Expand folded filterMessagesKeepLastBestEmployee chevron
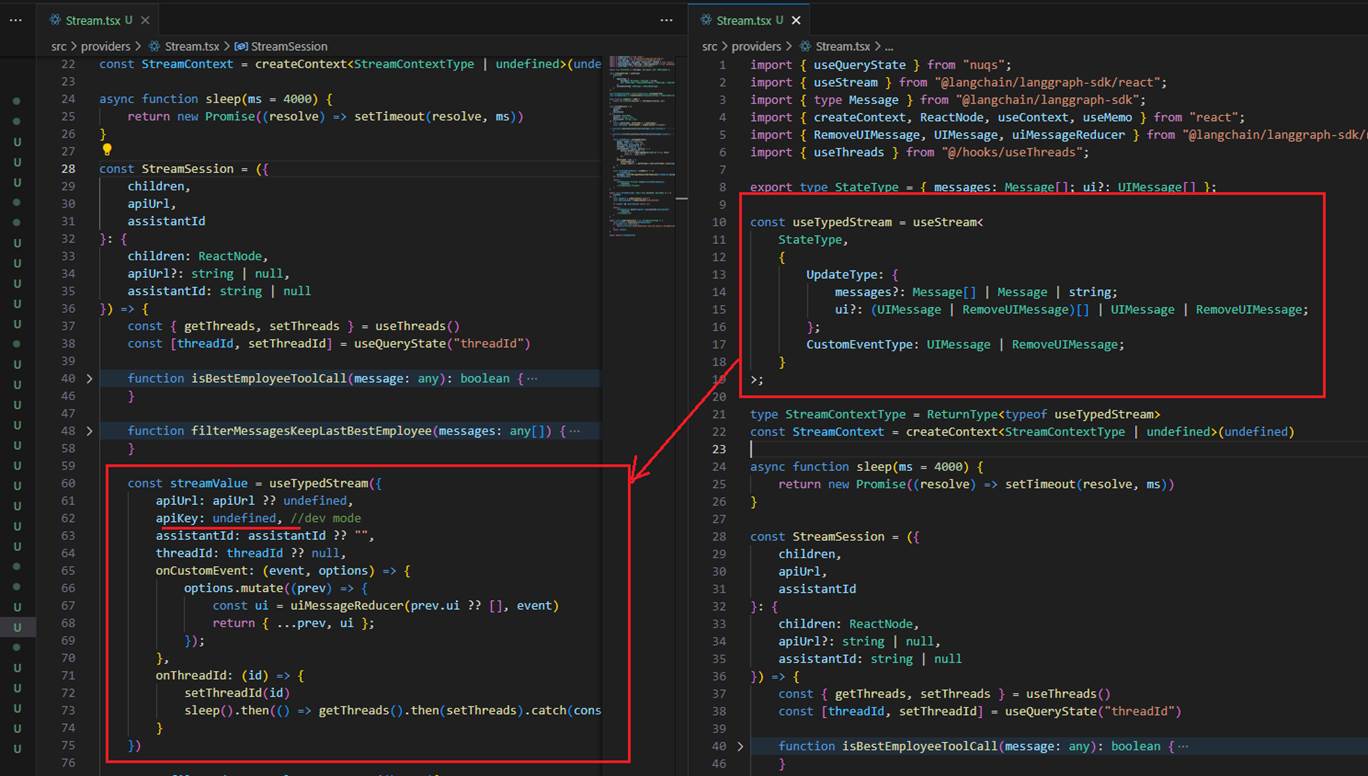The width and height of the screenshot is (1368, 776). (x=89, y=431)
